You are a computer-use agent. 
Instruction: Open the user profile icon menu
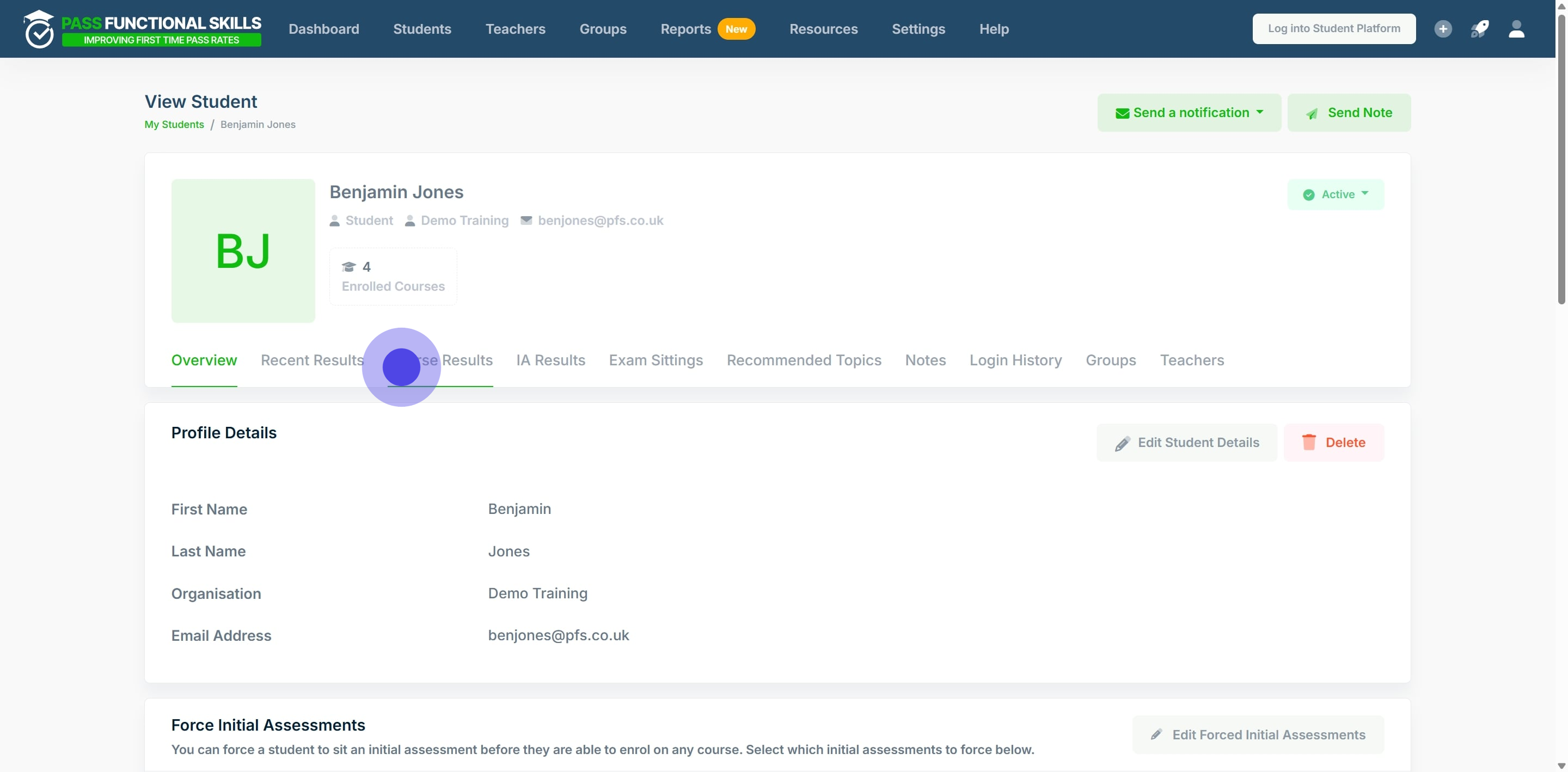1516,29
